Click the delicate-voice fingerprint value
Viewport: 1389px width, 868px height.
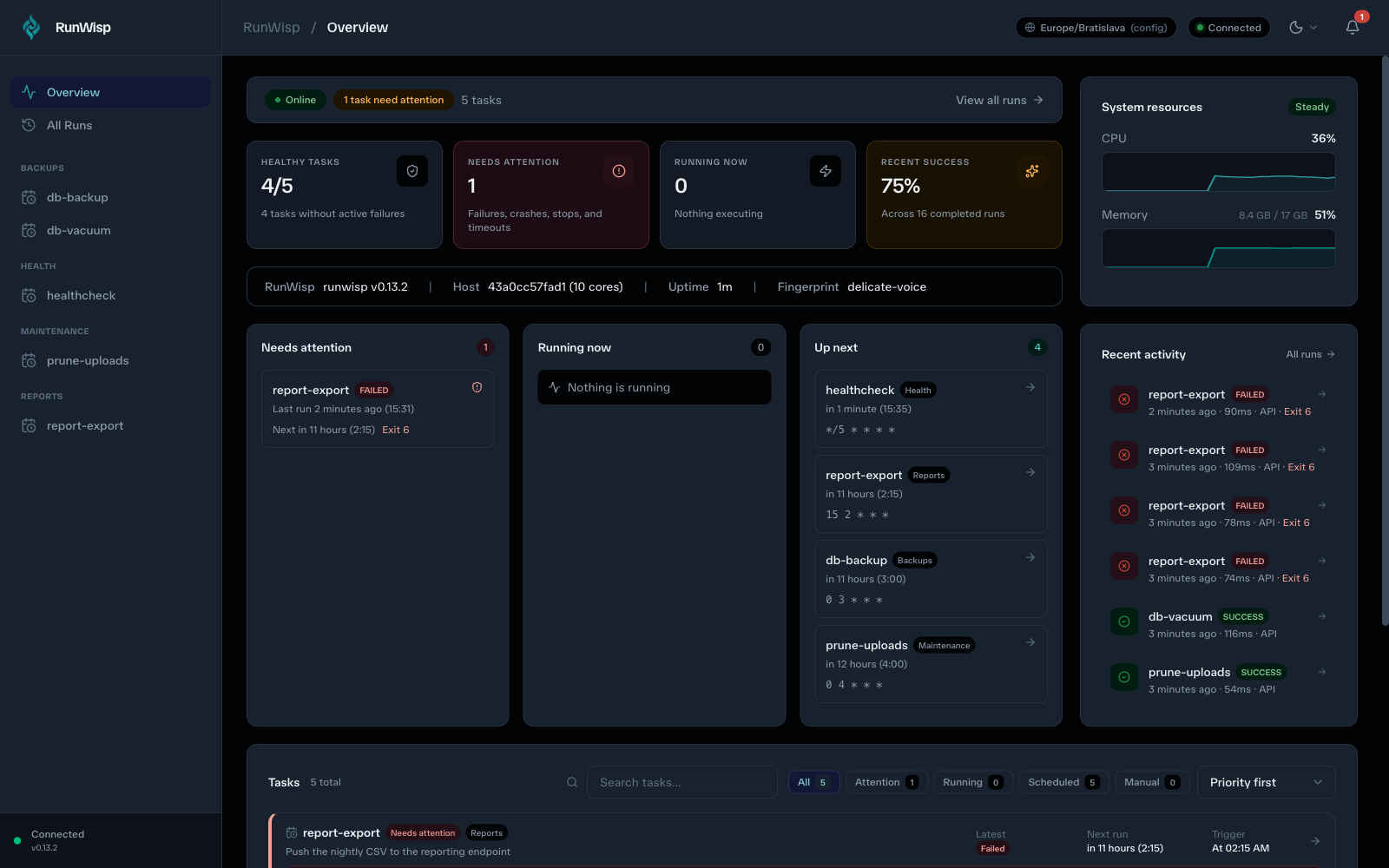pyautogui.click(x=886, y=286)
